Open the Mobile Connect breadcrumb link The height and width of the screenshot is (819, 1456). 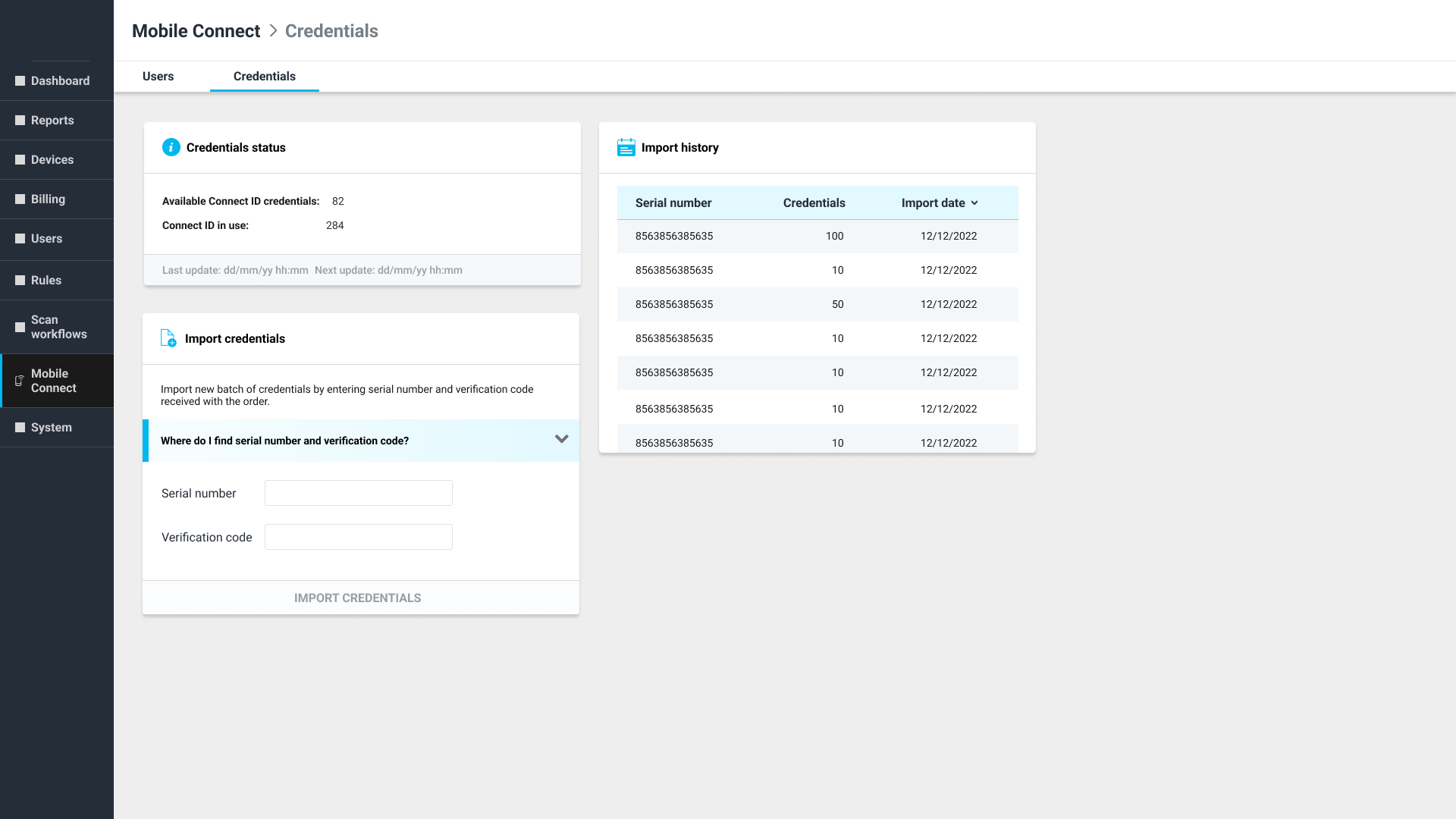coord(196,31)
